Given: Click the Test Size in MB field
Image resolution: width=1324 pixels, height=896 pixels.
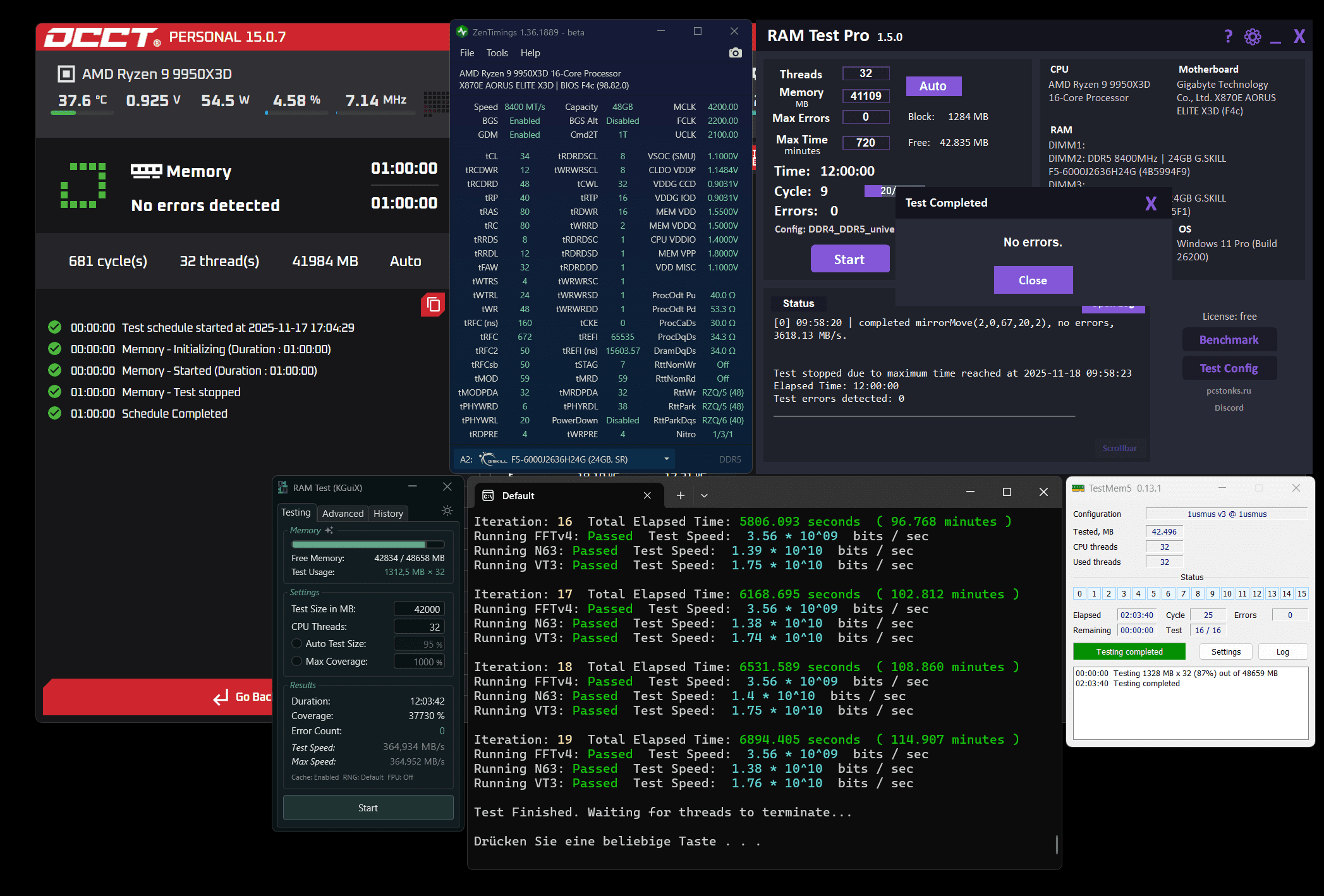Looking at the screenshot, I should click(419, 609).
